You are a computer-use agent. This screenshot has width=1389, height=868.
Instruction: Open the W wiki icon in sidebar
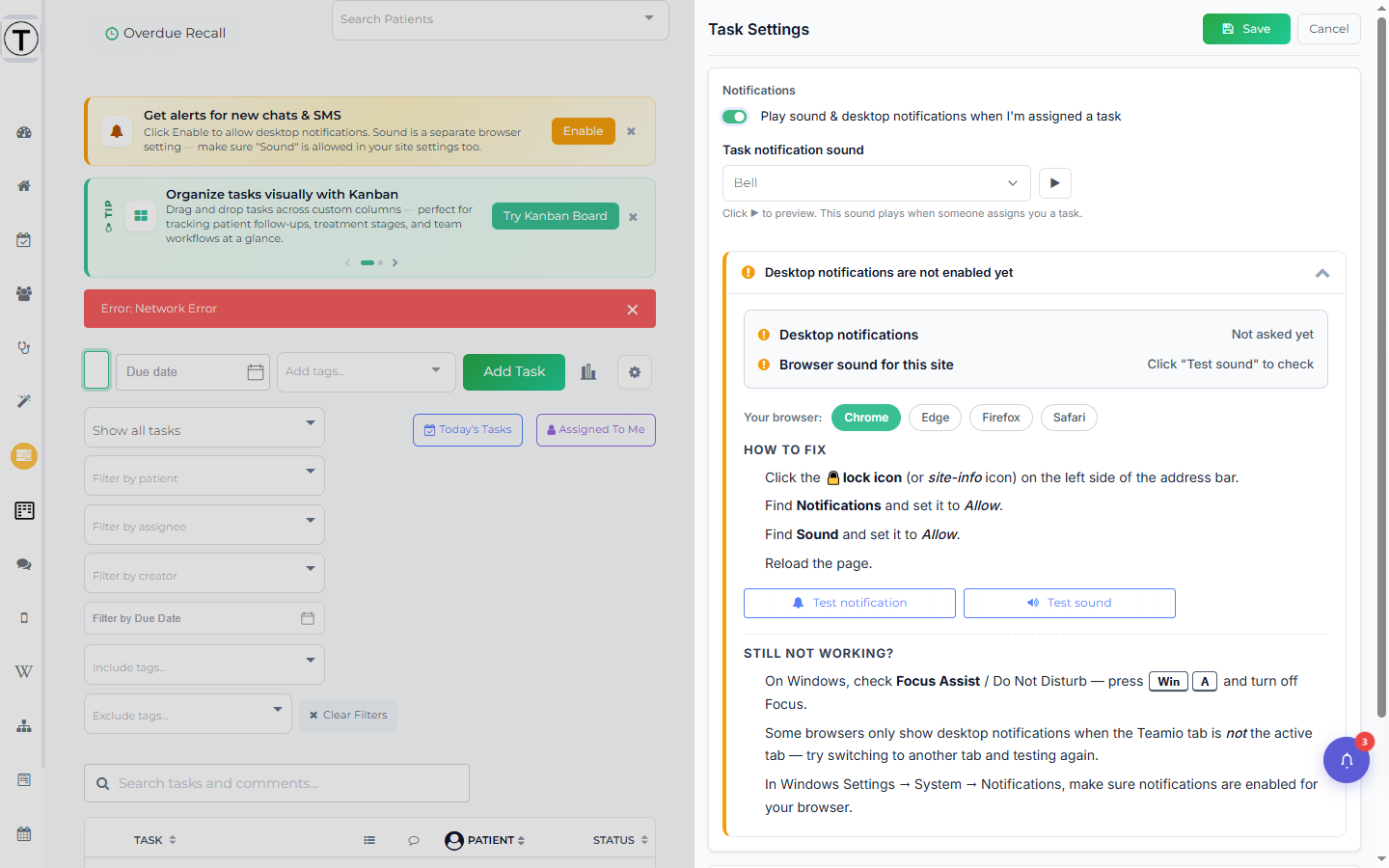click(24, 672)
